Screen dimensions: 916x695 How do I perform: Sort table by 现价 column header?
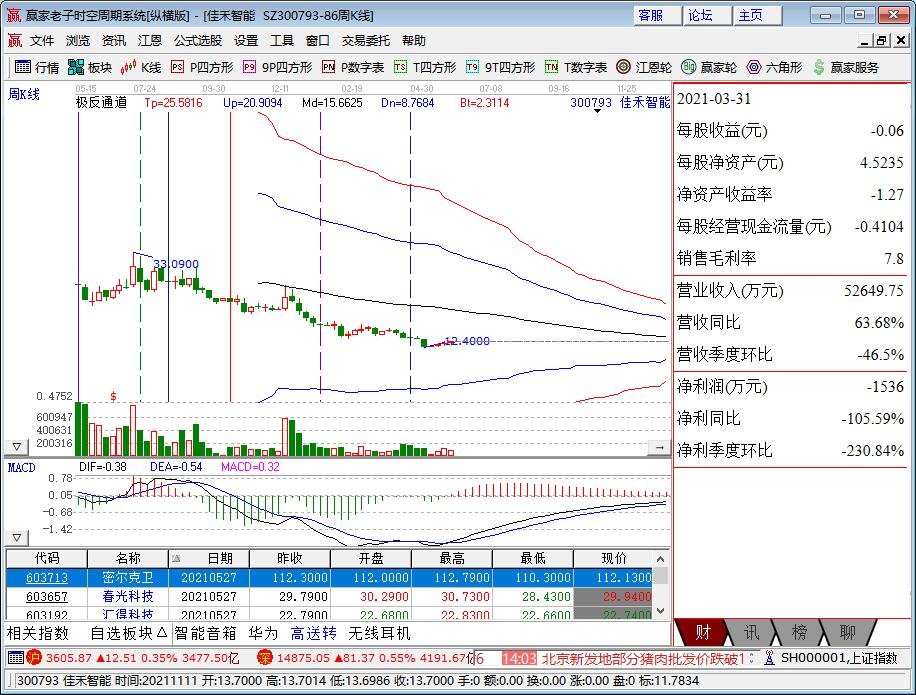tap(613, 558)
